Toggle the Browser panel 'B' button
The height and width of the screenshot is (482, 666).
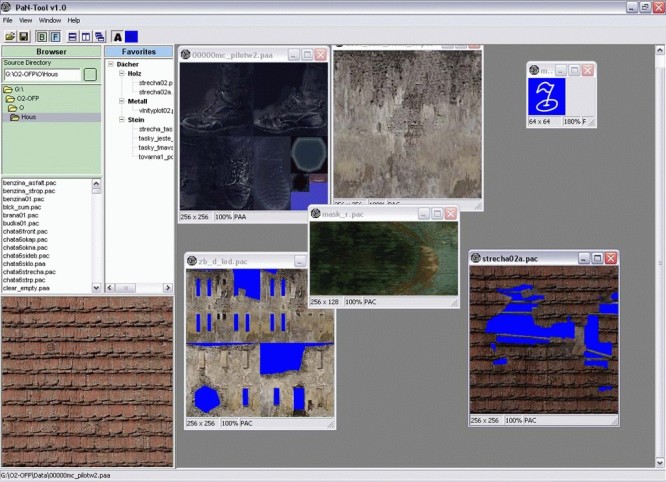[x=41, y=36]
